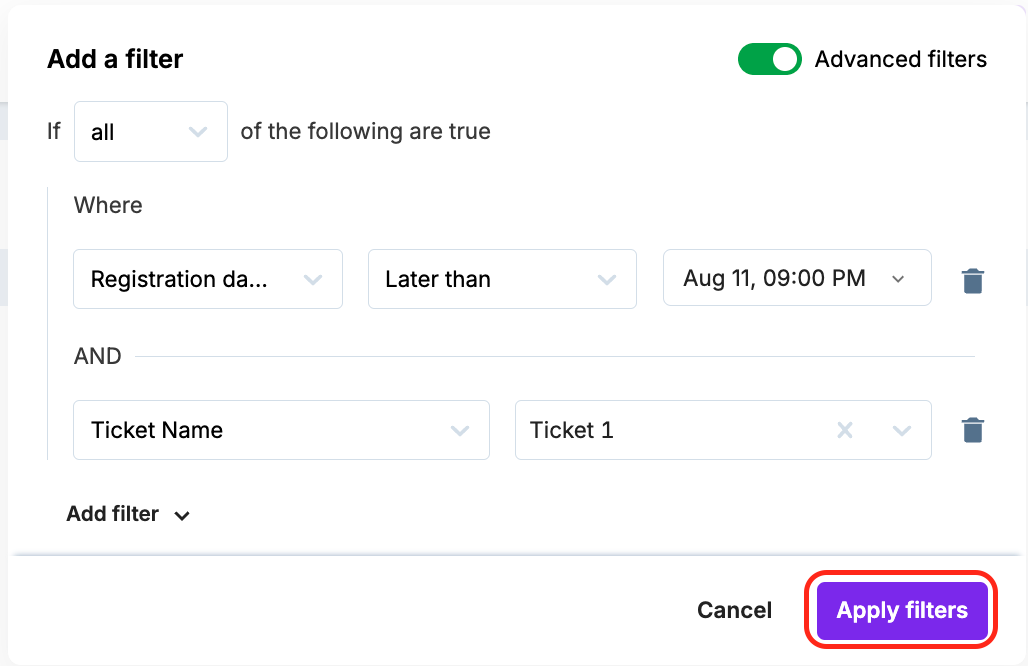Click the Aug 11, 09:00 PM date value
Viewport: 1028px width, 666px height.
point(774,279)
